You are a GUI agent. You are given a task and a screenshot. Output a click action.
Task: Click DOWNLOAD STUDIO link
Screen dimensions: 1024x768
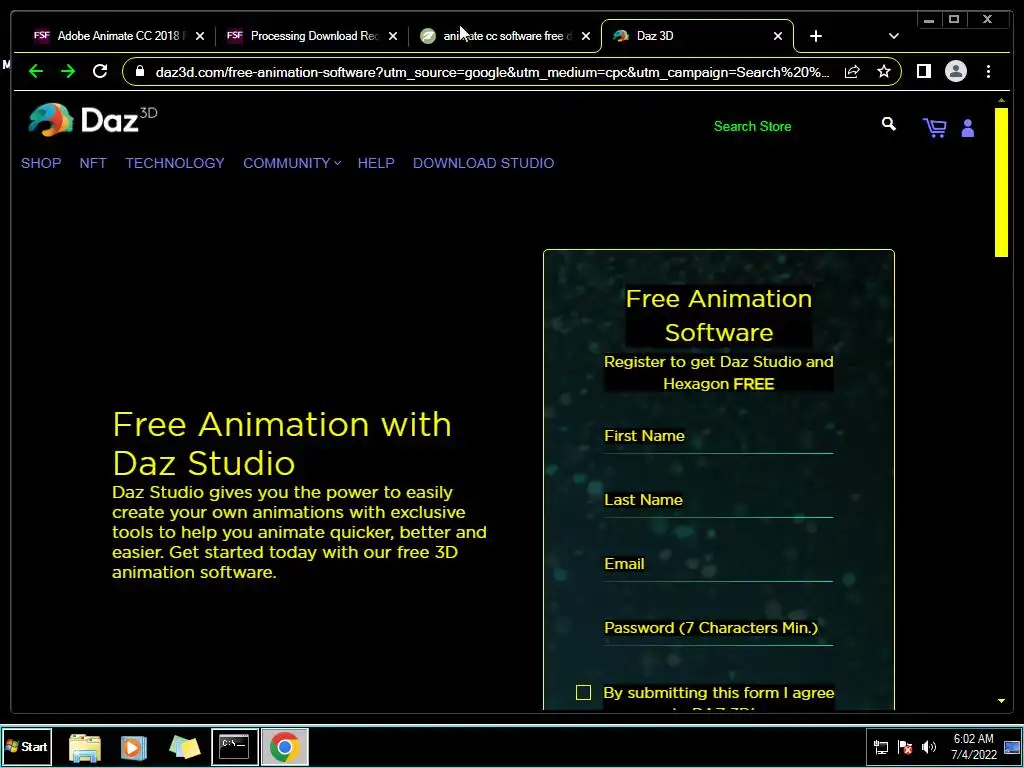click(x=483, y=163)
